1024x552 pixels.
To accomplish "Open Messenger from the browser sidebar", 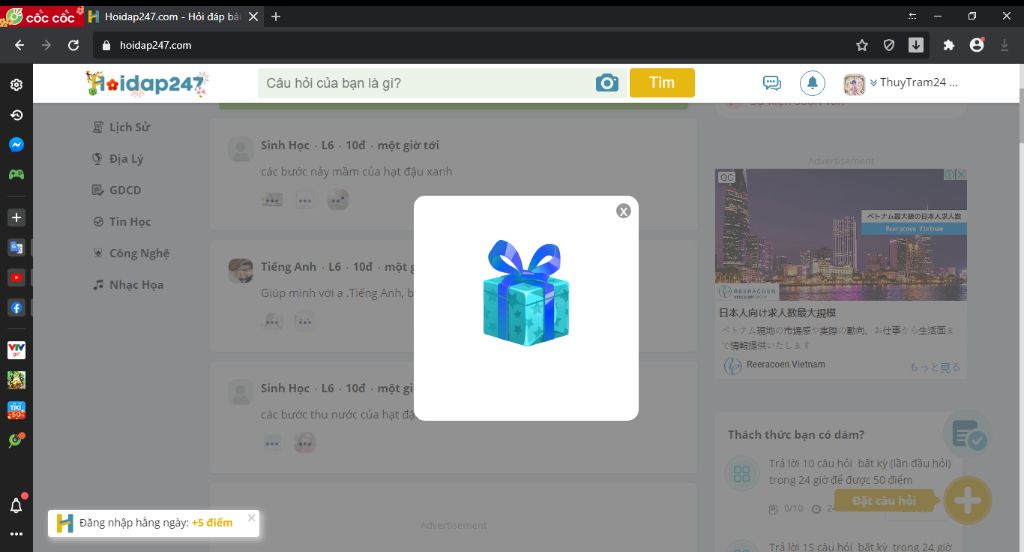I will pos(16,144).
